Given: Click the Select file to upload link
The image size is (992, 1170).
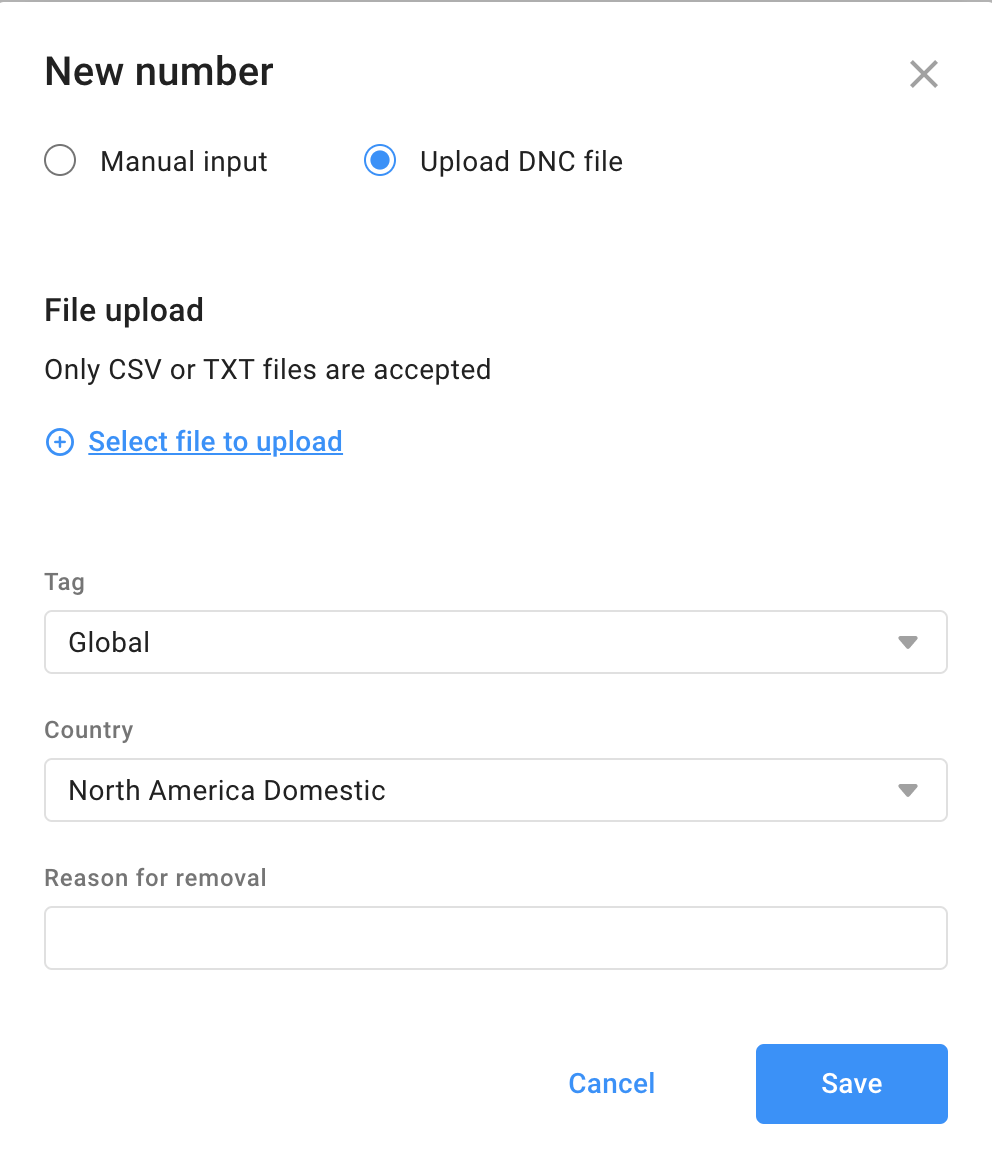Looking at the screenshot, I should click(215, 441).
